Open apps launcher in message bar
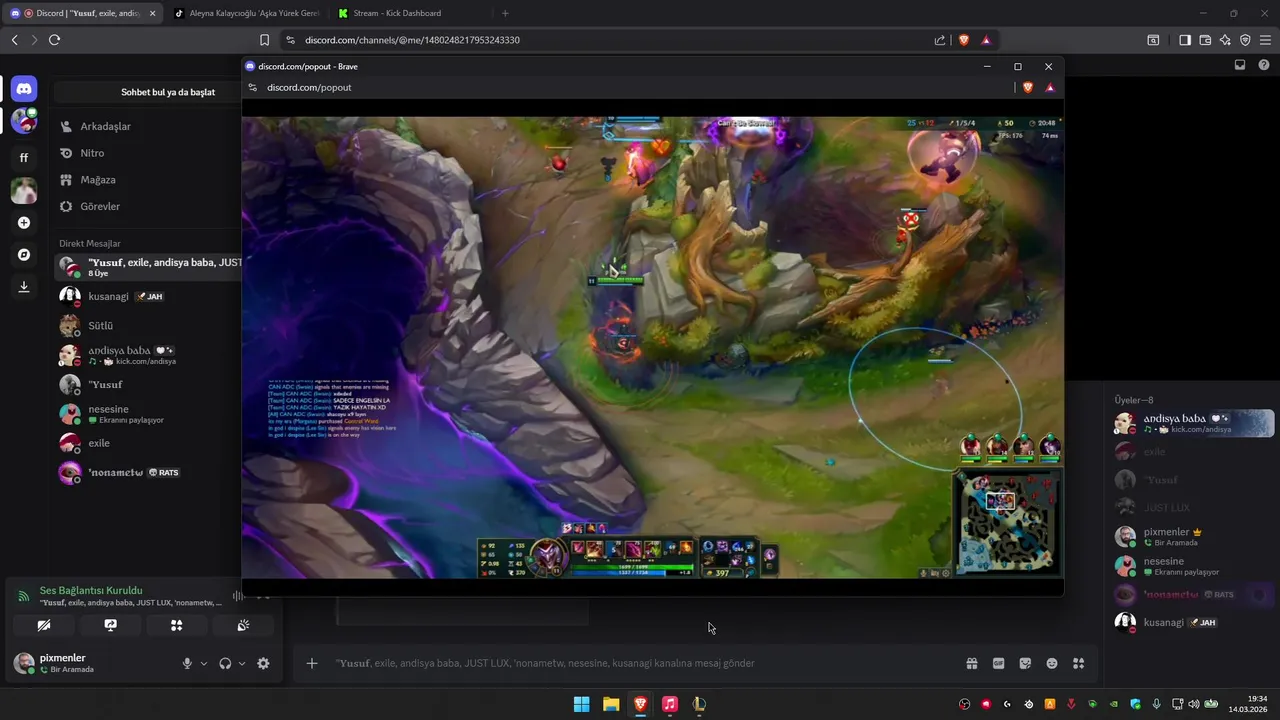1280x720 pixels. point(1078,663)
